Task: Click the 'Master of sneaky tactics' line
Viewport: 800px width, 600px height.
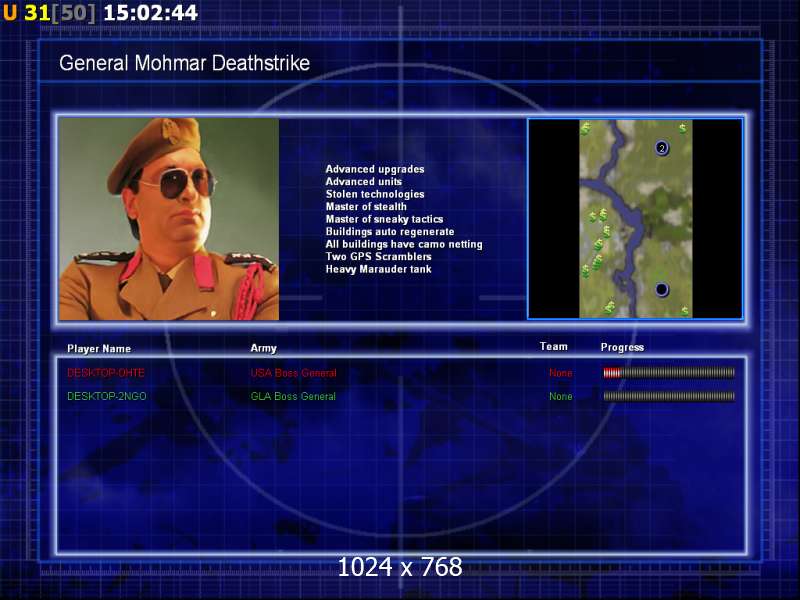Action: [384, 219]
